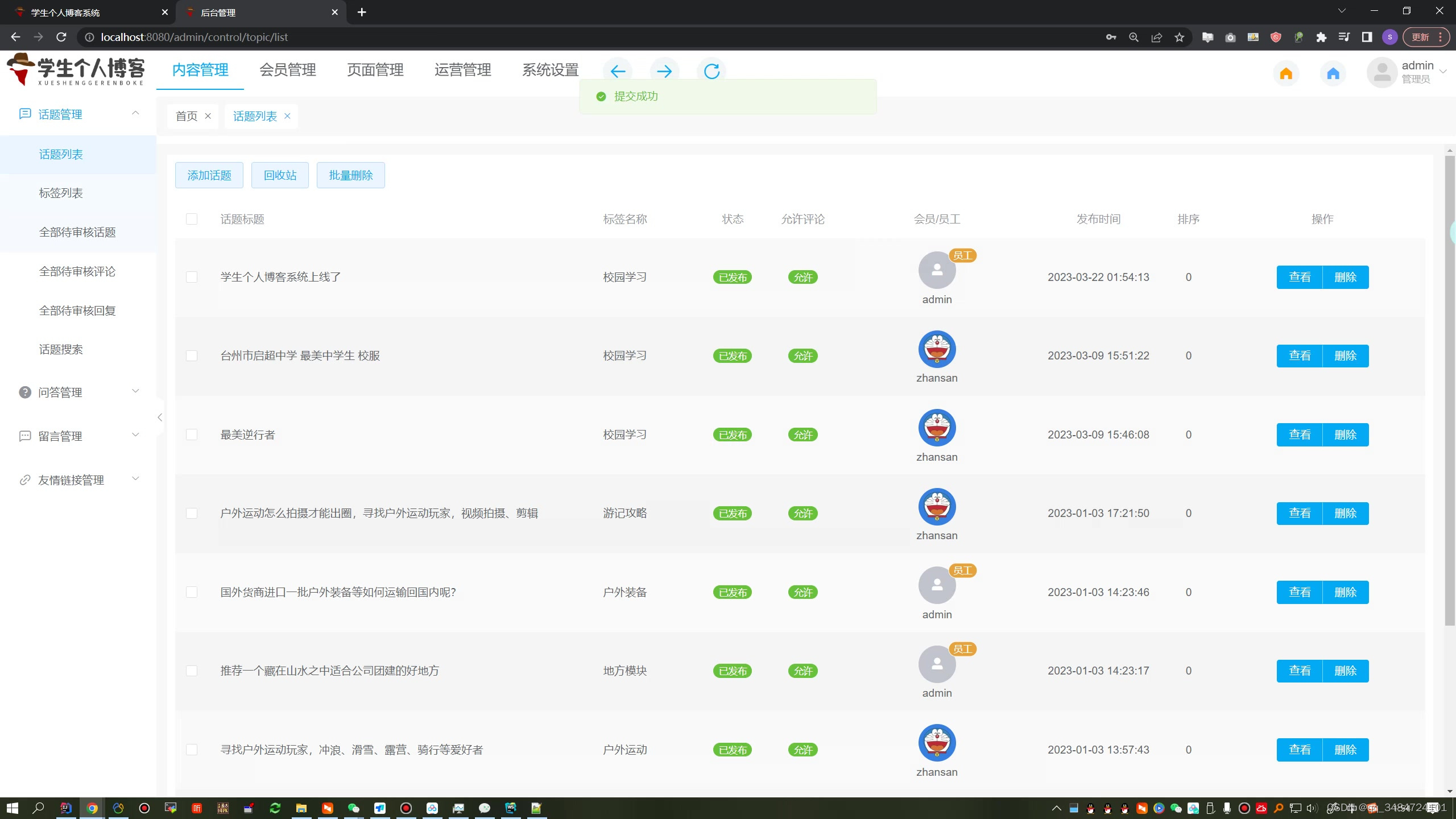Viewport: 1456px width, 819px height.
Task: Click the circular refresh icon in header
Action: click(712, 71)
